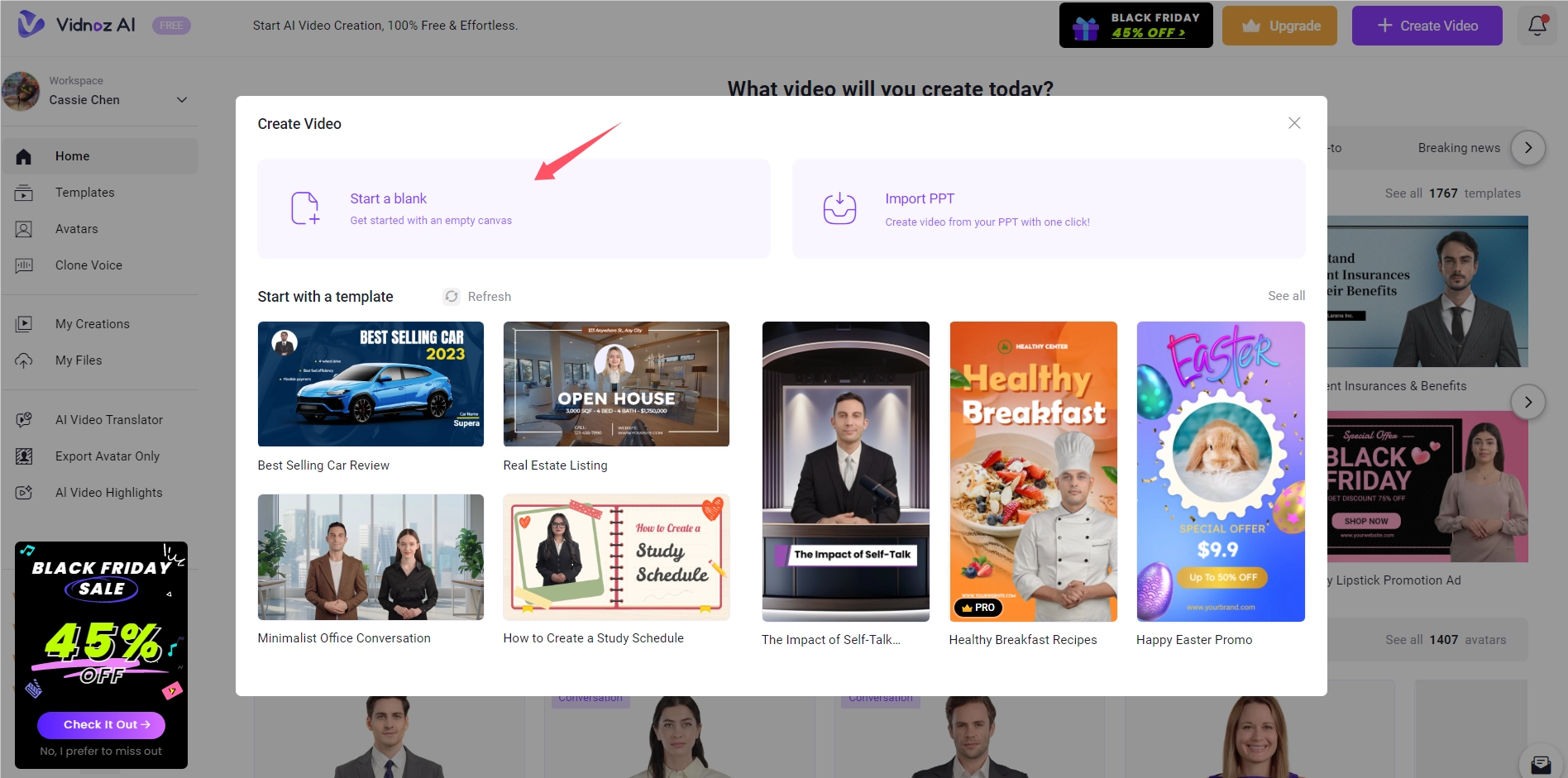Open the notifications bell
Screen dimensions: 1568x778
coord(1537,26)
